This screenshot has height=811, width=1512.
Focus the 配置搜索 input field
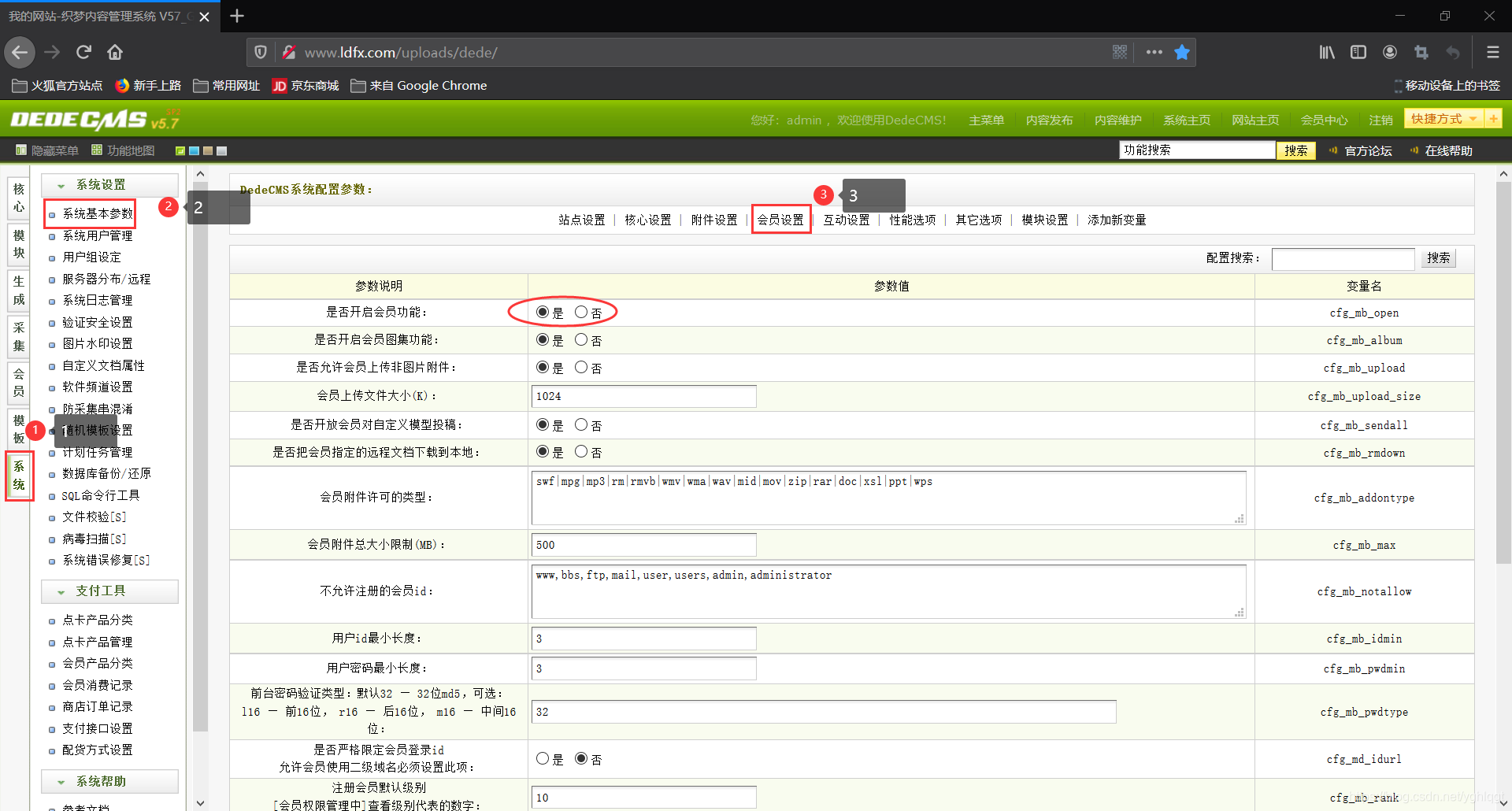click(x=1343, y=258)
